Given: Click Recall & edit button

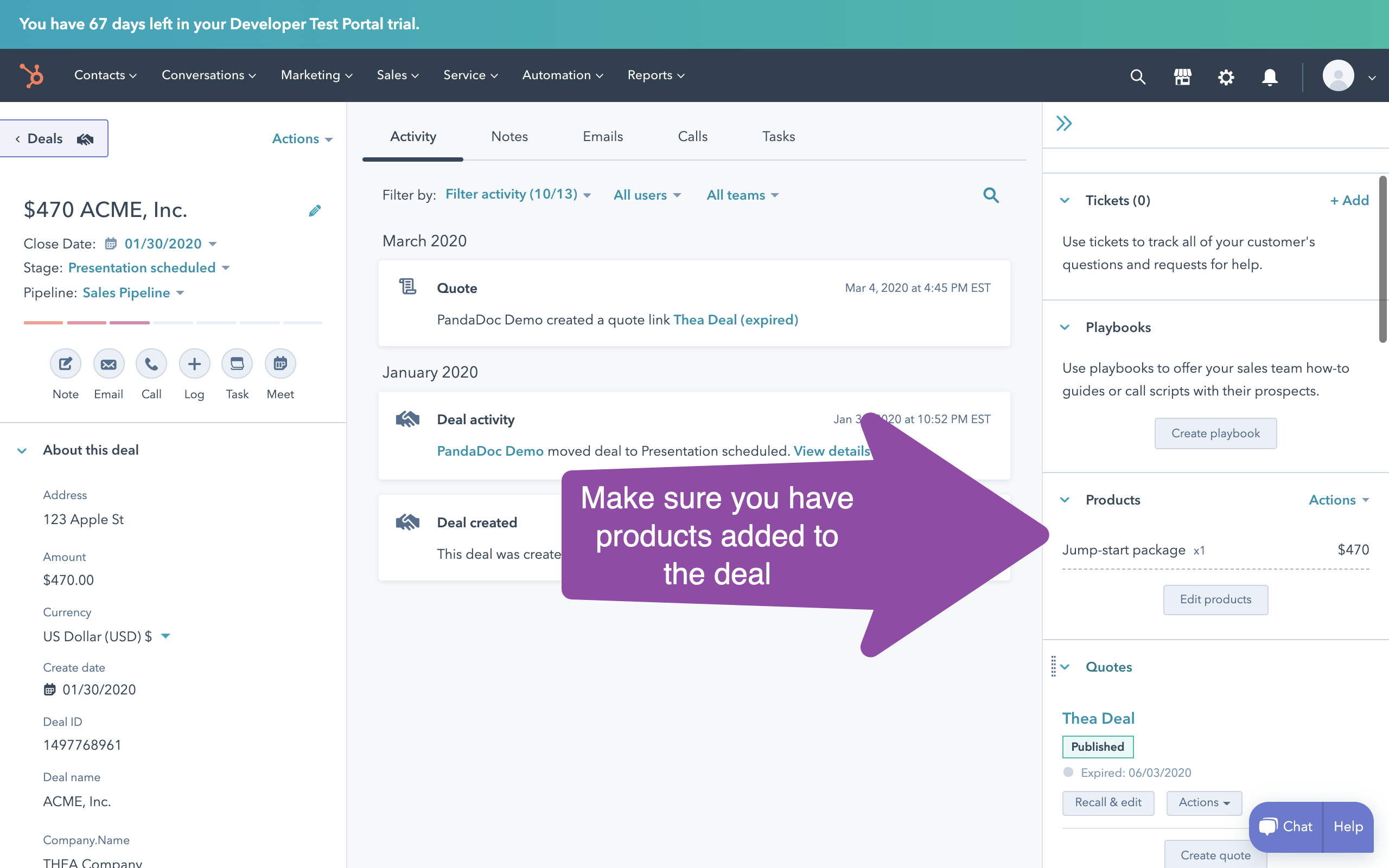Looking at the screenshot, I should 1108,802.
